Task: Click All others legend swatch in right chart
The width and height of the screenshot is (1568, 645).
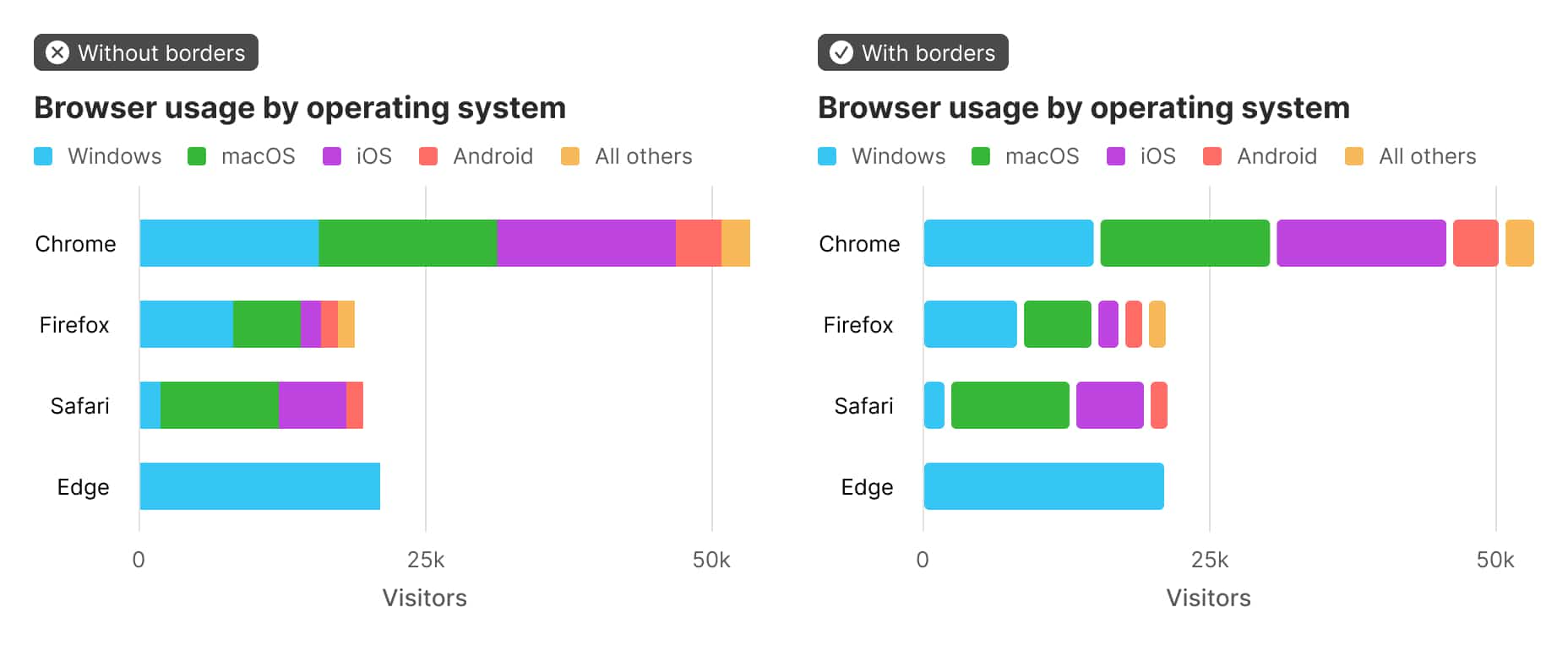Action: [x=1354, y=156]
